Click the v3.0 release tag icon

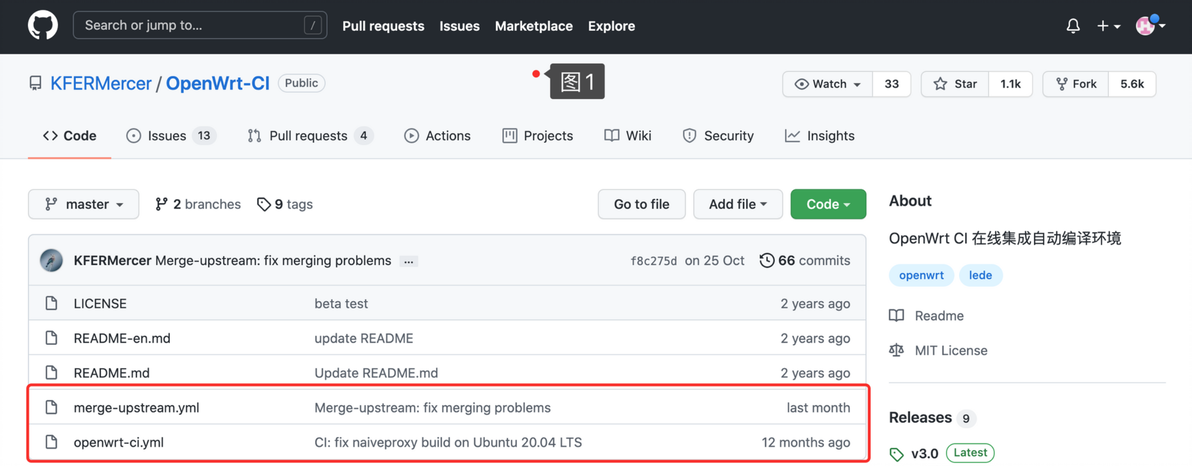tap(896, 454)
